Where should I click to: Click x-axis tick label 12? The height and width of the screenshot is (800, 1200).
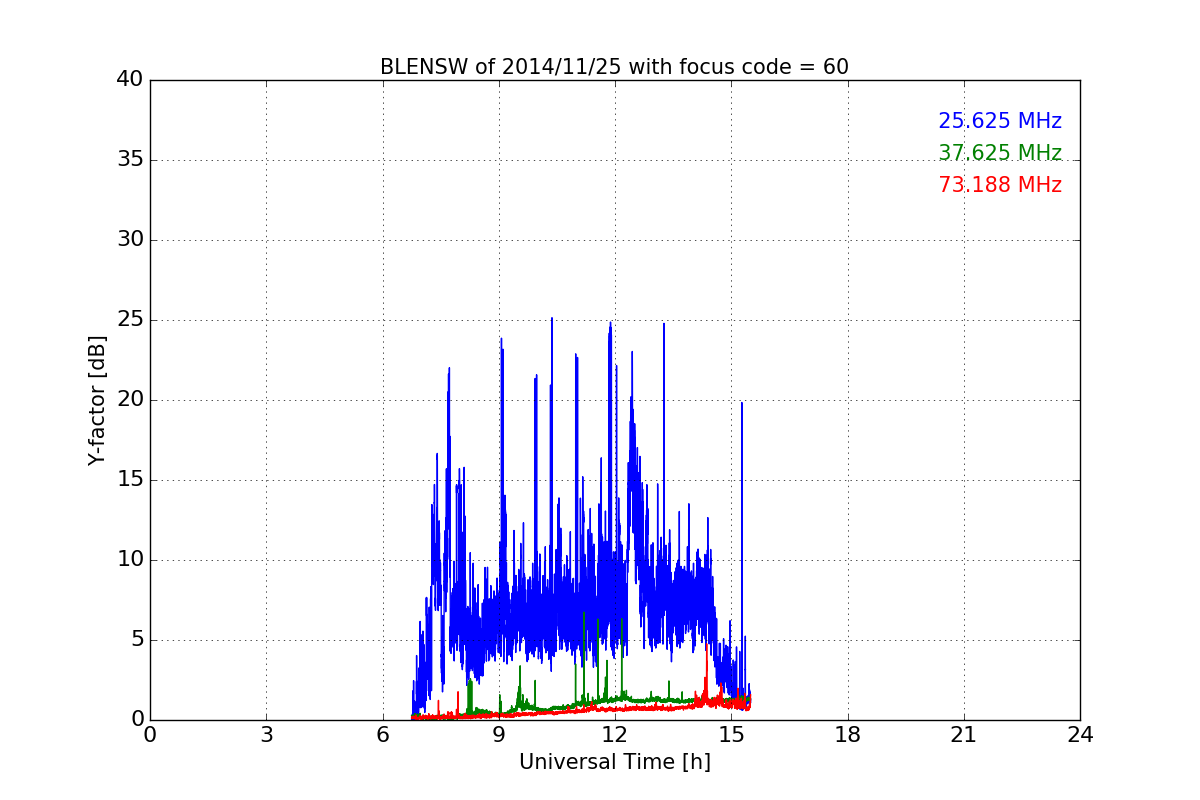[615, 735]
